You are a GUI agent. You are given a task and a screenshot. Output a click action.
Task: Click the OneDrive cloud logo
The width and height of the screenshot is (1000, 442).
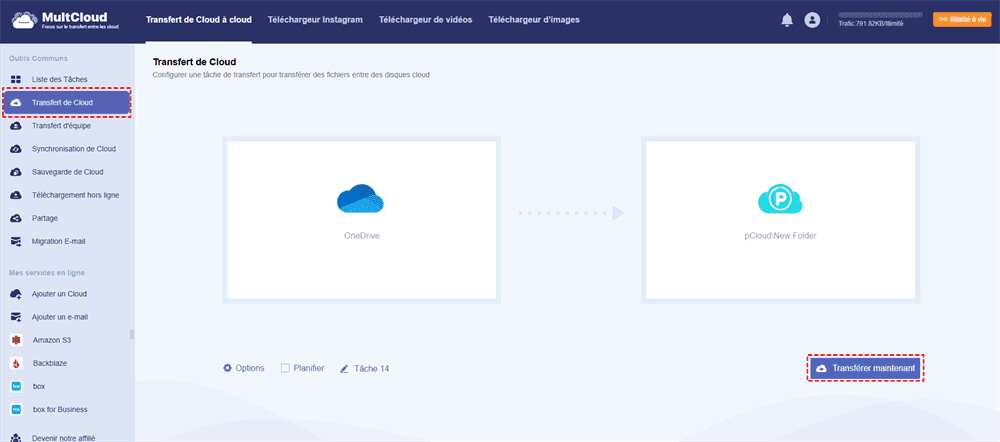360,198
